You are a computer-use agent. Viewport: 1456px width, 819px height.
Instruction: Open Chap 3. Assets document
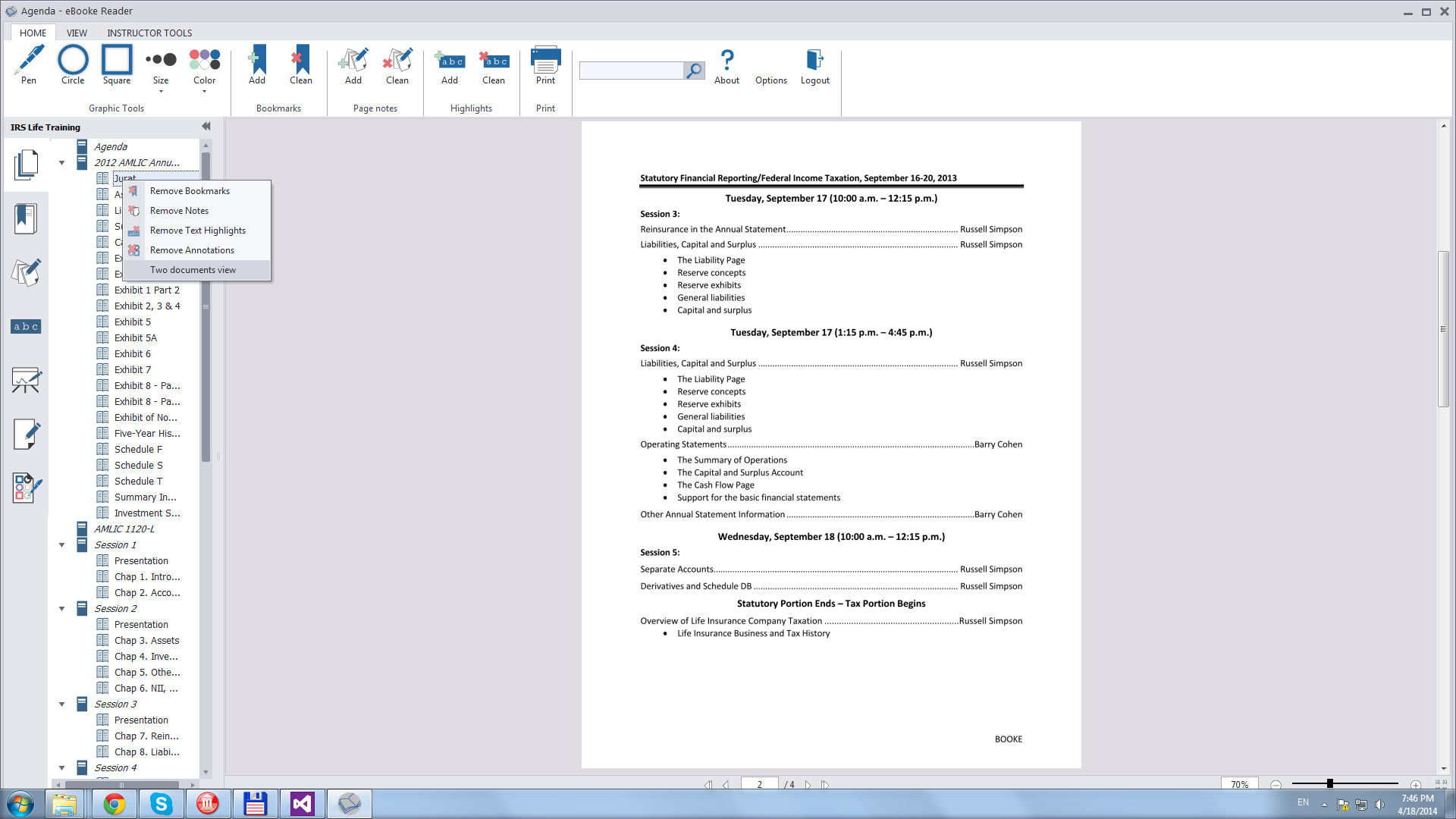point(146,641)
